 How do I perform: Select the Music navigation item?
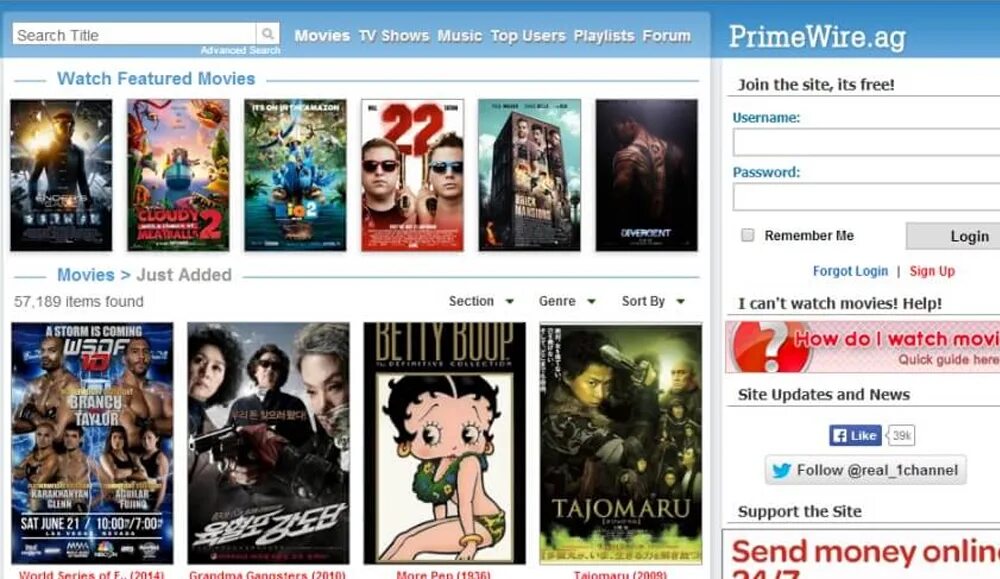pos(459,36)
